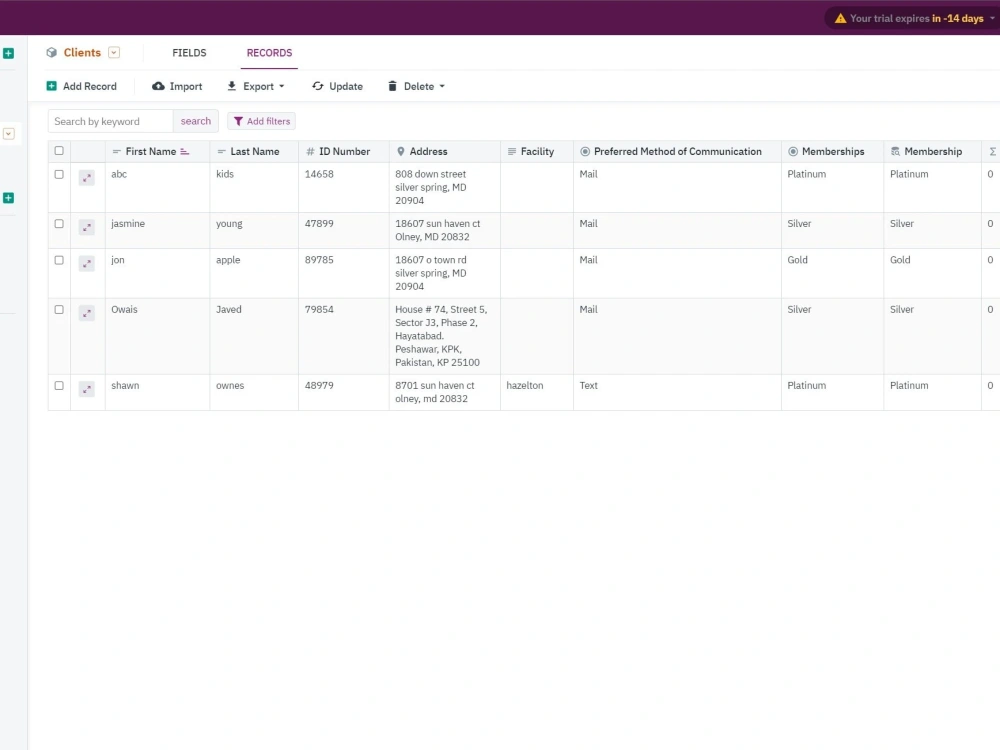Check the checkbox on jasmine young's row

point(58,224)
